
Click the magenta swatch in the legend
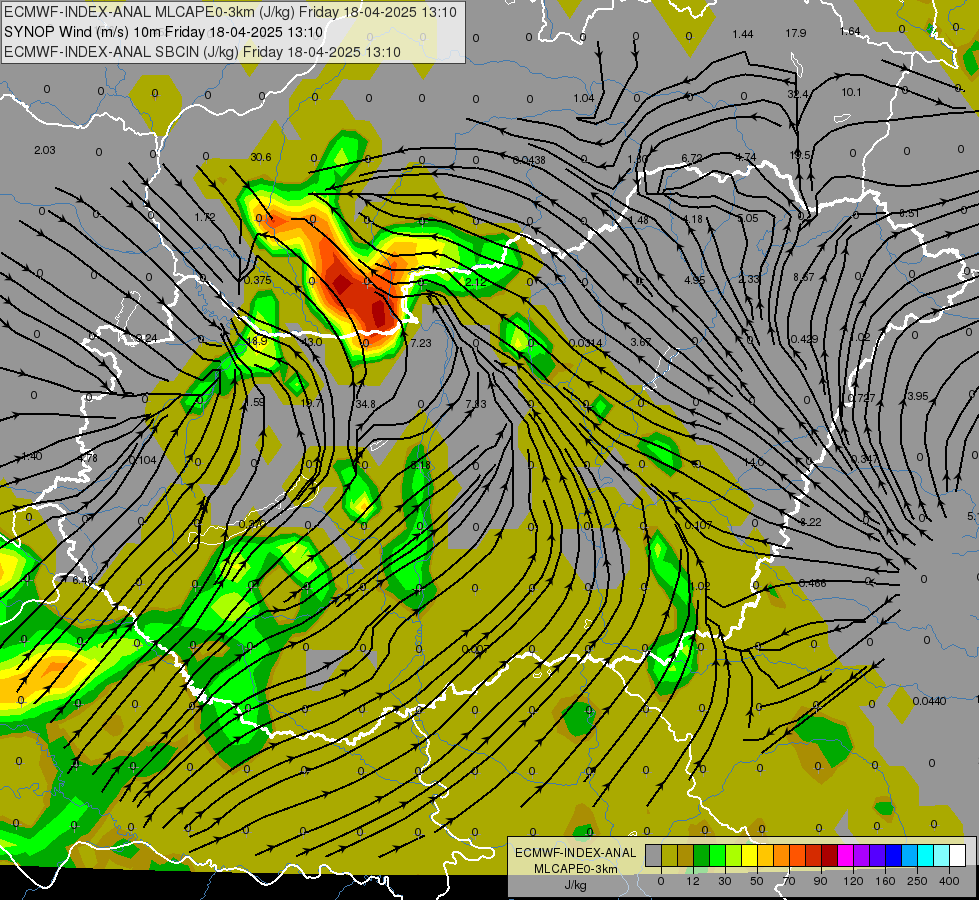846,855
